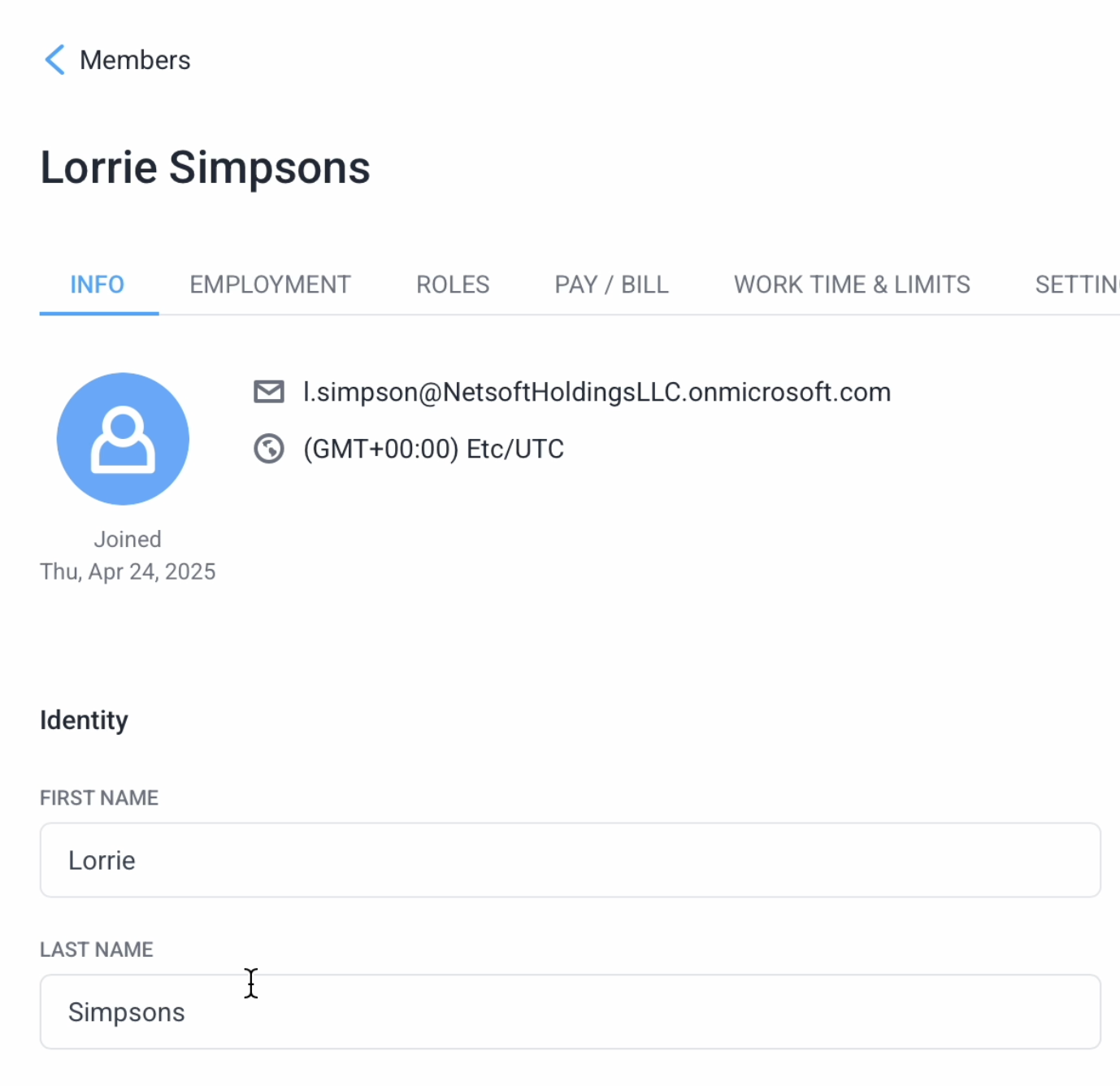Go back via the Members link
This screenshot has width=1120, height=1086.
[135, 60]
